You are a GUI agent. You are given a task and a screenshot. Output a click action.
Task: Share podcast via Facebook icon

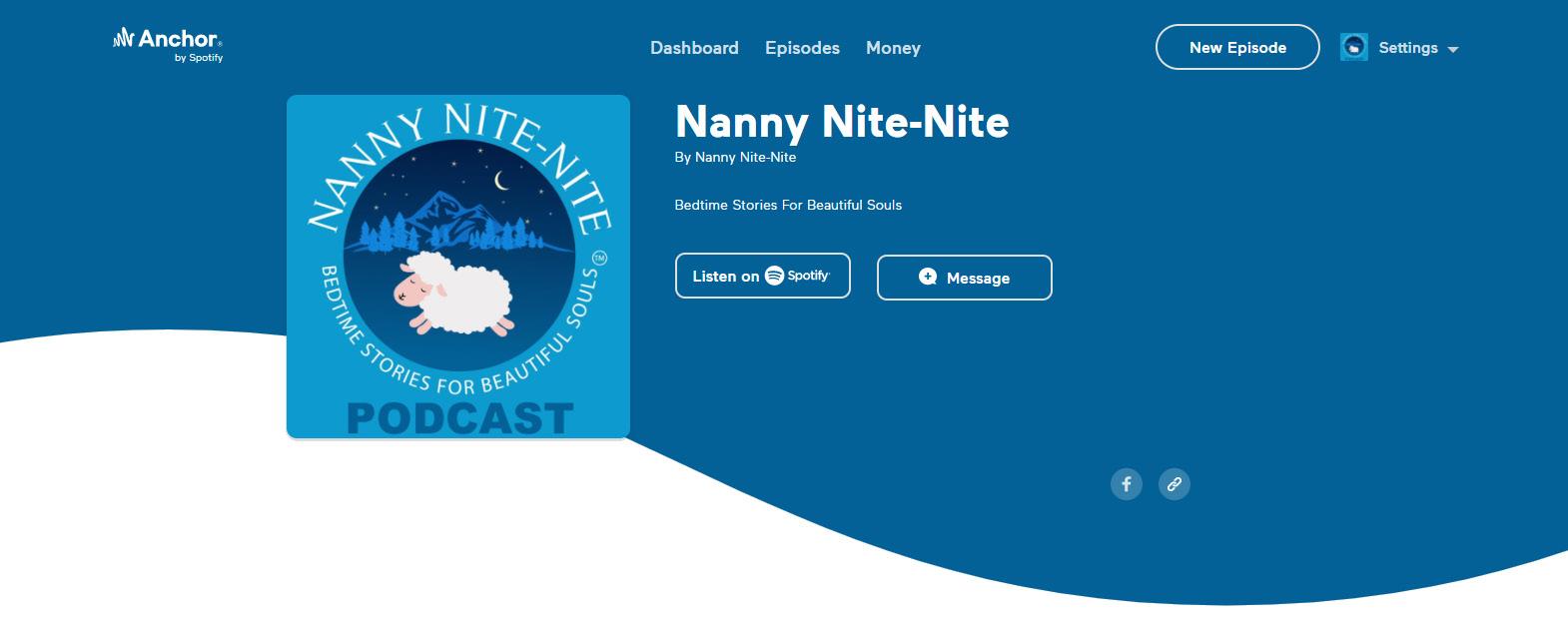click(1127, 484)
